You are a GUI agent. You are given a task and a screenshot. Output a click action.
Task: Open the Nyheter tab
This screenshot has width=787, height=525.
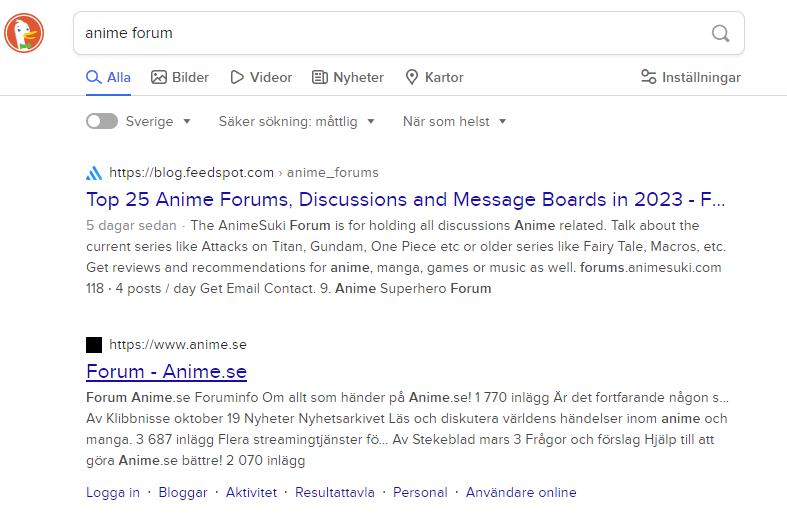(348, 77)
